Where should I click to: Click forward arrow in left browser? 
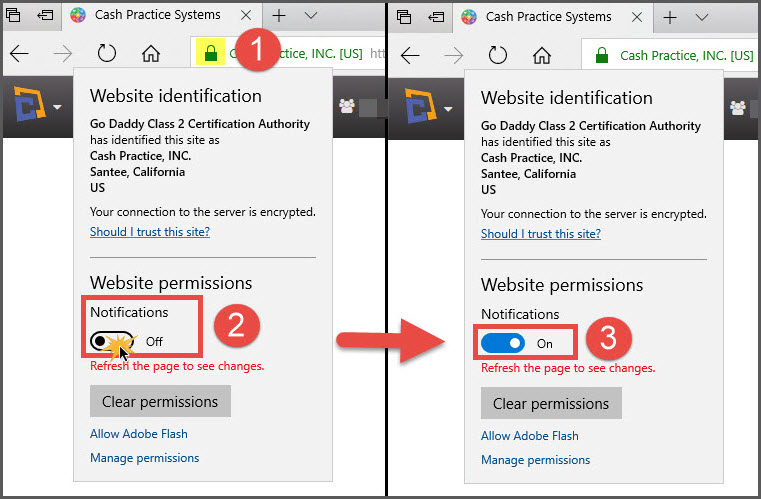click(x=63, y=53)
